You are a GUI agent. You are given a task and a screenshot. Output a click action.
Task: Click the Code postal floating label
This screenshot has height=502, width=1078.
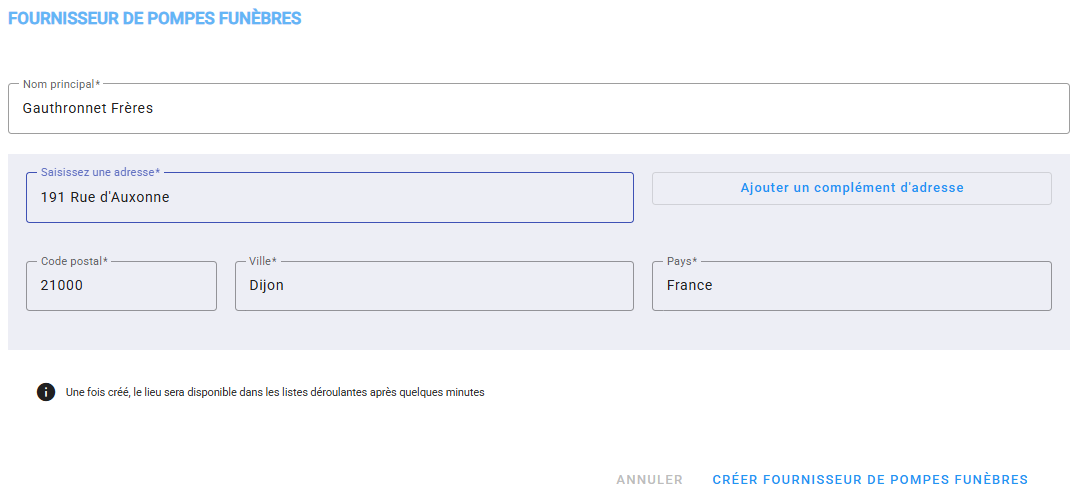(x=74, y=261)
